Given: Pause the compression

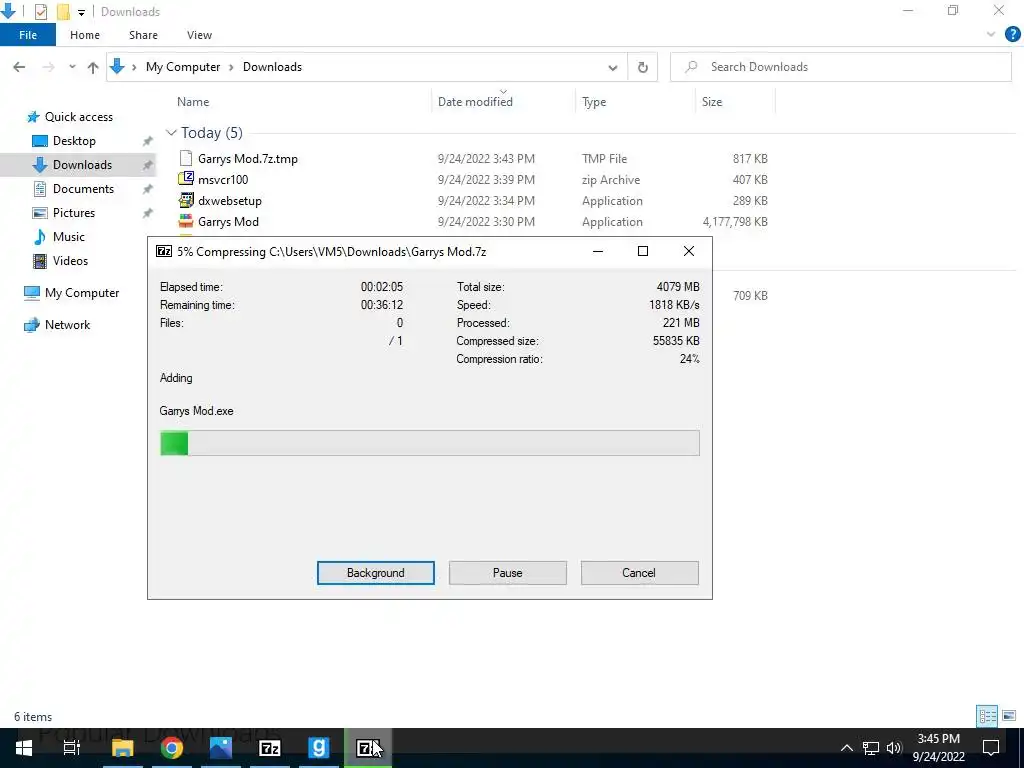Looking at the screenshot, I should pyautogui.click(x=507, y=573).
